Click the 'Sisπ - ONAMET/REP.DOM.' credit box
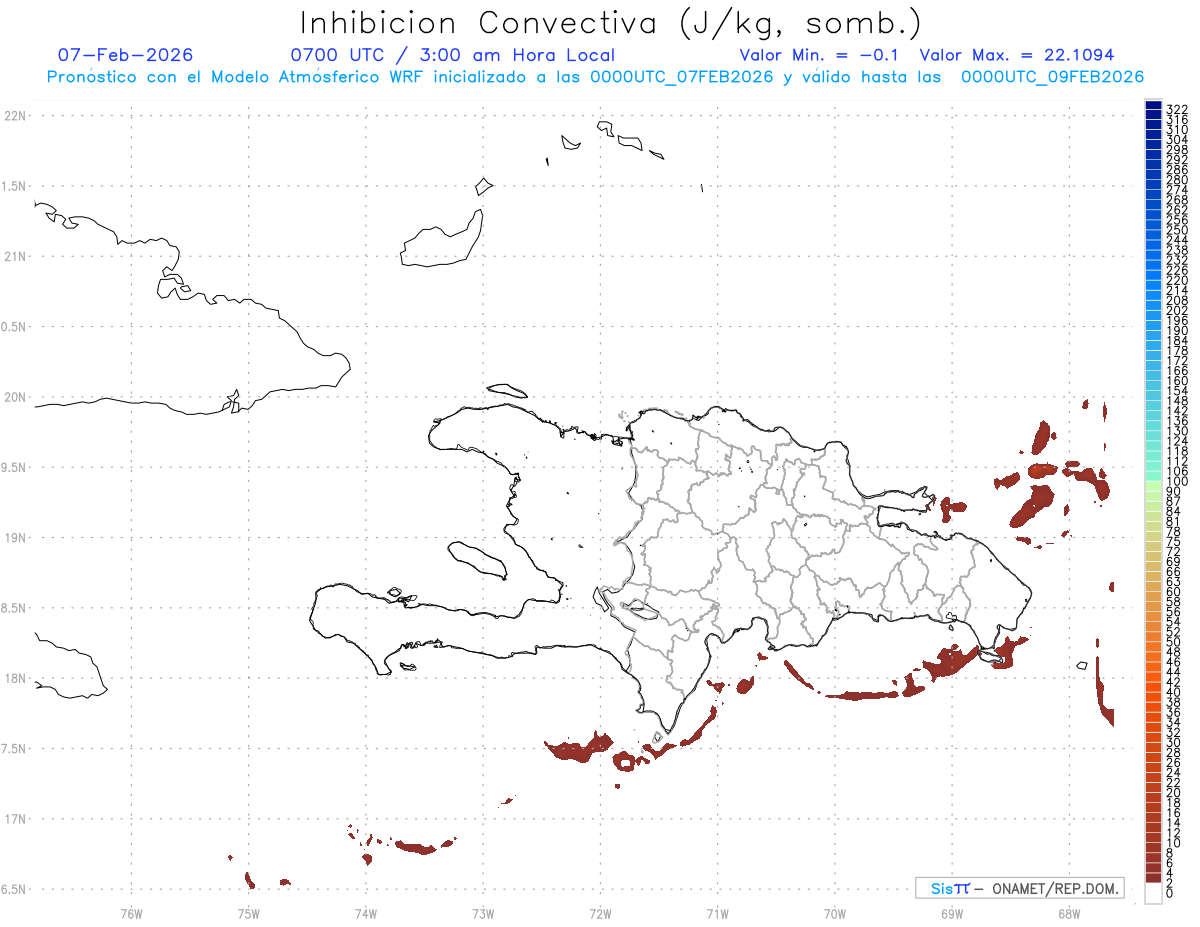 pos(1019,888)
